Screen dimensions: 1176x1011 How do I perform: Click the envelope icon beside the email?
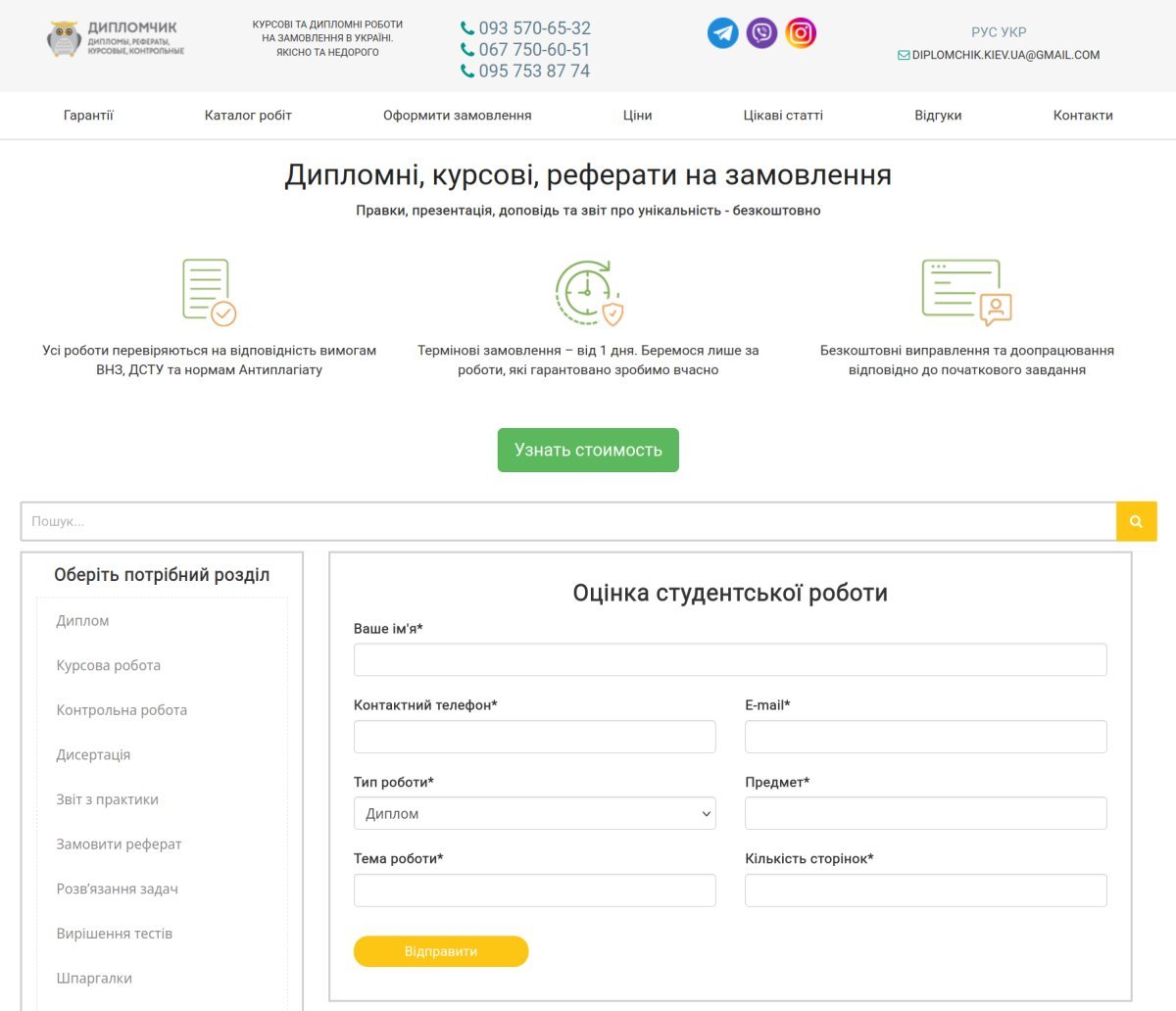[x=904, y=56]
